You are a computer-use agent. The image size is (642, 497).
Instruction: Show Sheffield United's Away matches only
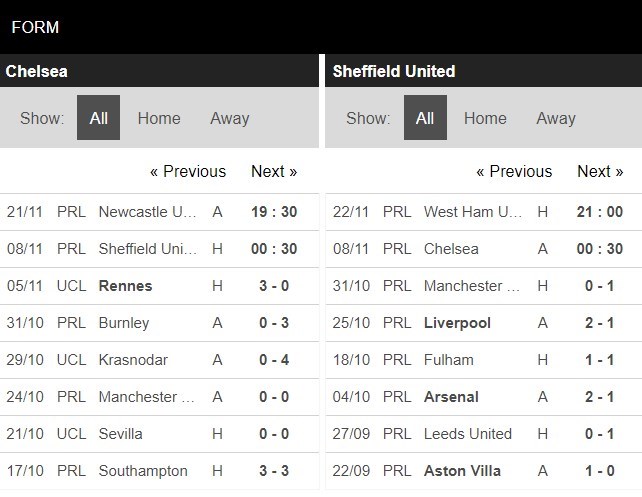[x=555, y=118]
